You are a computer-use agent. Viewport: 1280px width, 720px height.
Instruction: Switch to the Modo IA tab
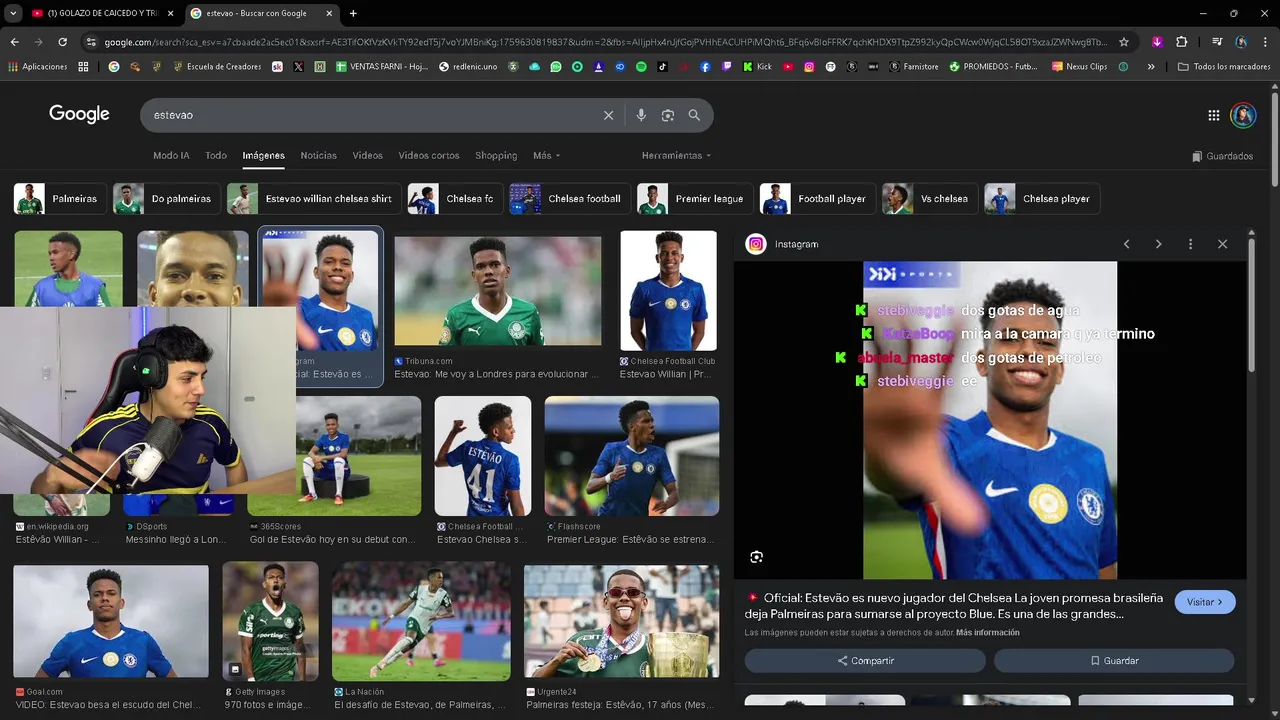(x=171, y=156)
